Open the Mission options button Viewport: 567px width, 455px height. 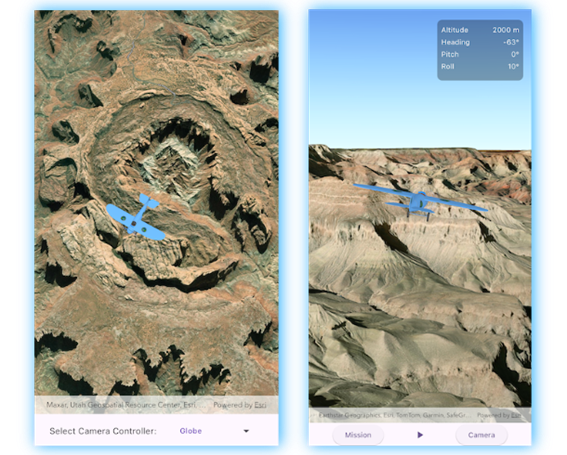pos(358,435)
